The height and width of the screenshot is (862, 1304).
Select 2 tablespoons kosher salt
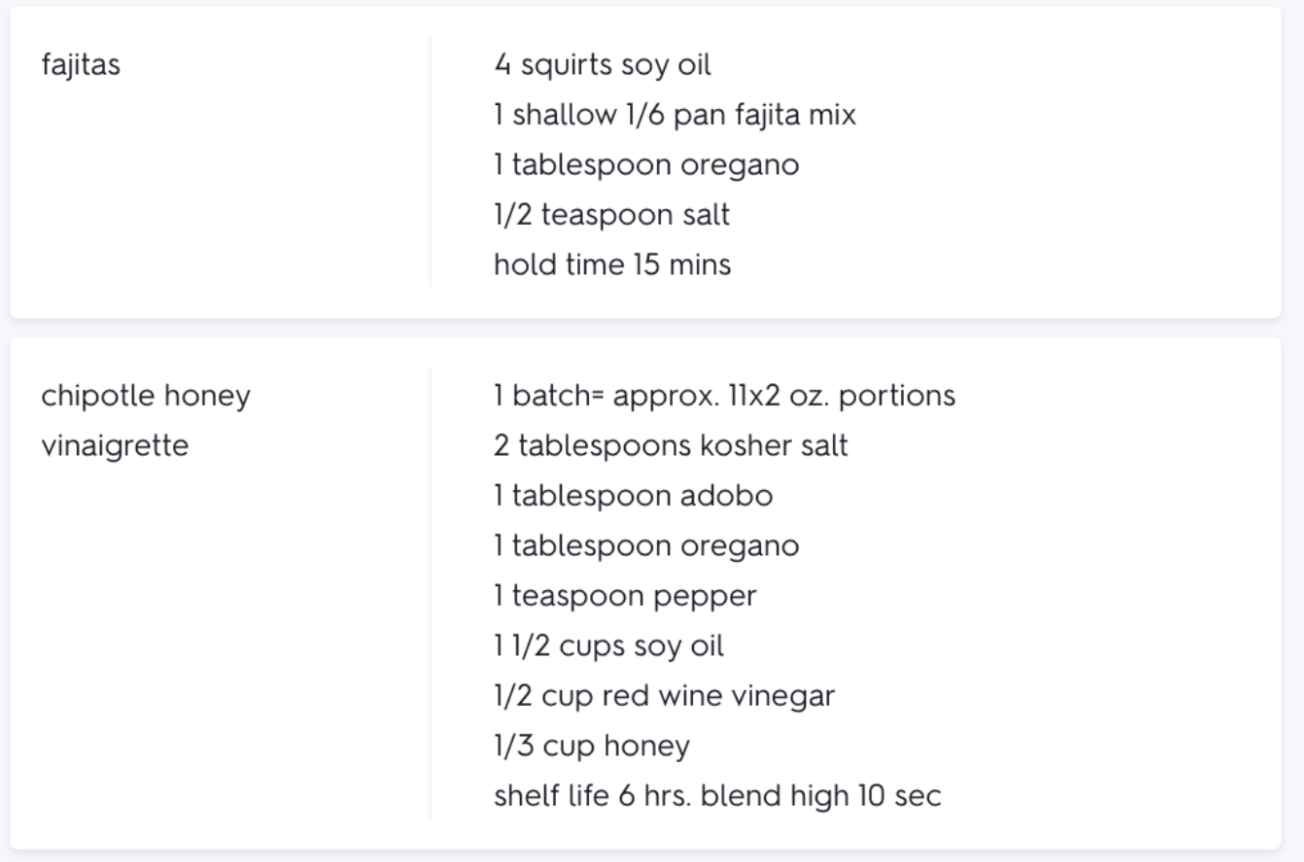point(670,446)
